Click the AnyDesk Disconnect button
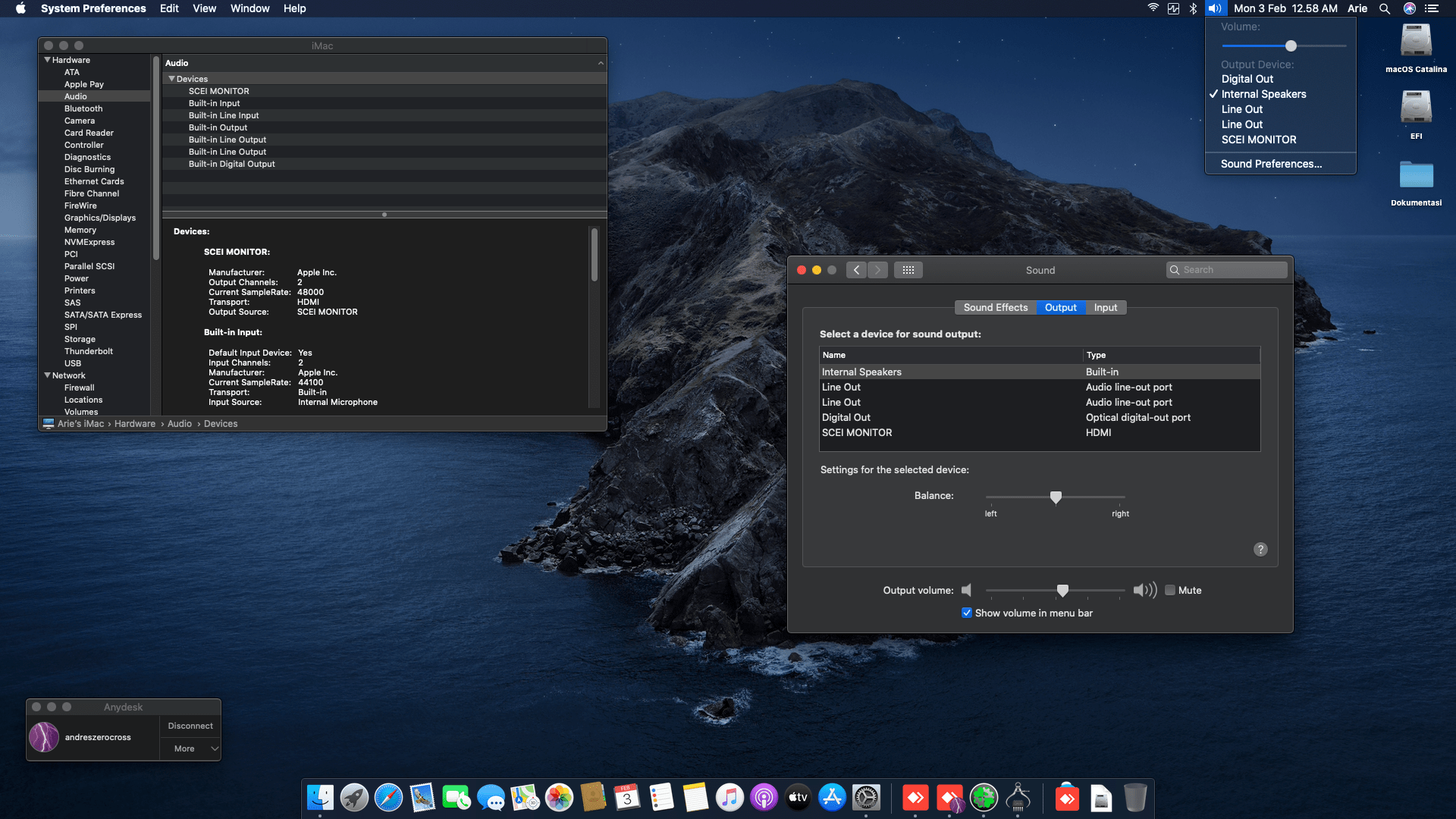The height and width of the screenshot is (819, 1456). tap(190, 726)
